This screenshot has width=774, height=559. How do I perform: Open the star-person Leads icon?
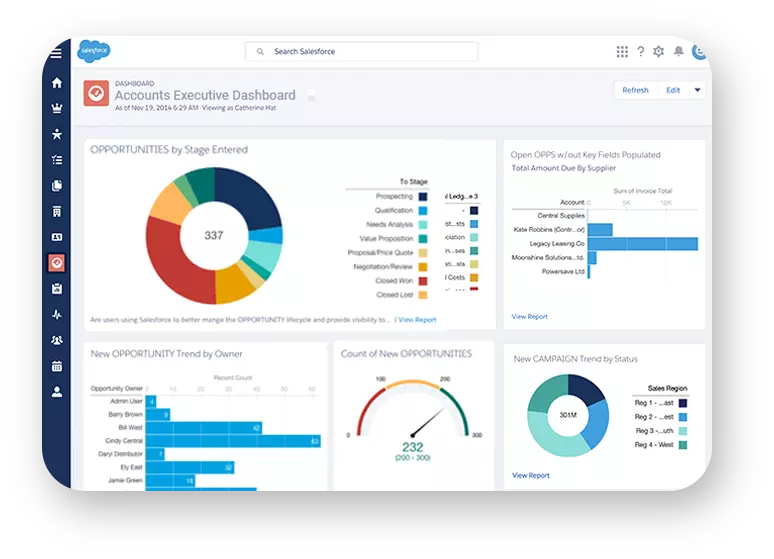(x=57, y=134)
